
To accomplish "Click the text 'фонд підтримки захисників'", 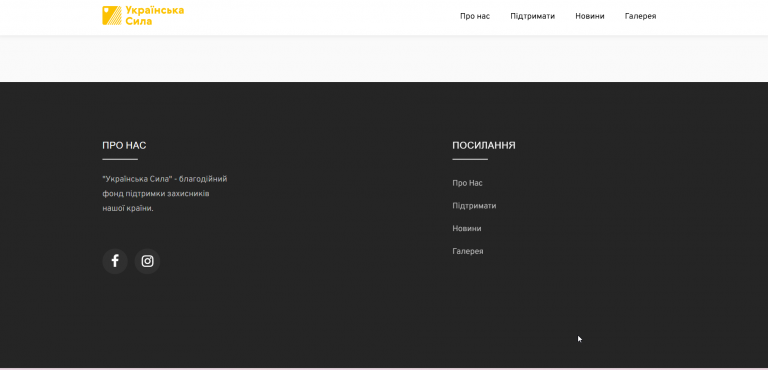I will click(156, 194).
